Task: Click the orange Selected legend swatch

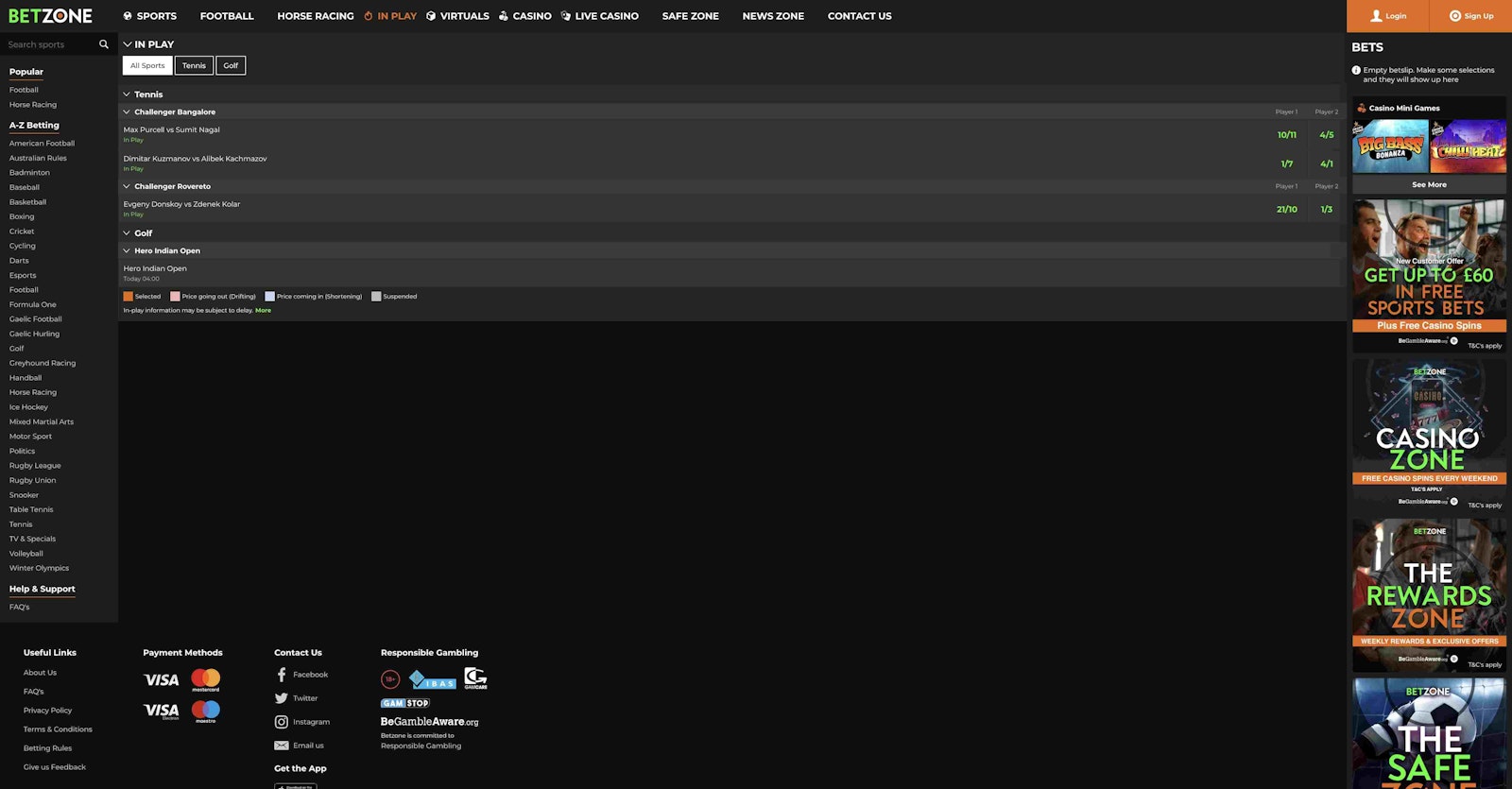Action: point(129,297)
